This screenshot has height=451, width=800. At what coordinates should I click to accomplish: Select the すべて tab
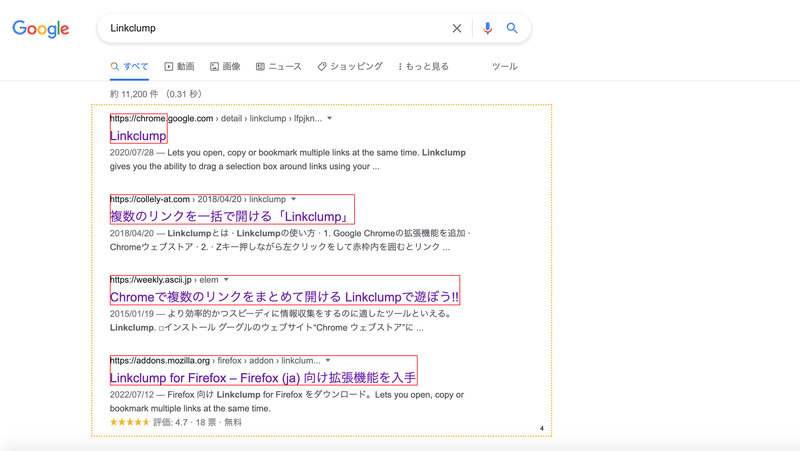pyautogui.click(x=129, y=66)
